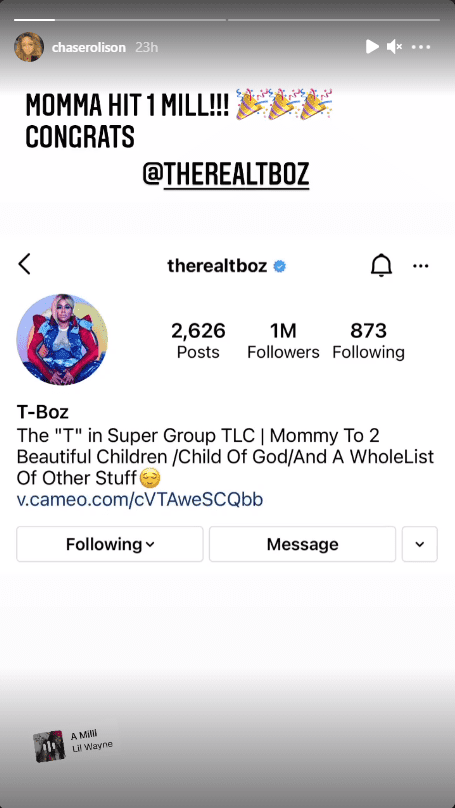View the 873 Following list
Screen dimensions: 455x808
[x=368, y=341]
